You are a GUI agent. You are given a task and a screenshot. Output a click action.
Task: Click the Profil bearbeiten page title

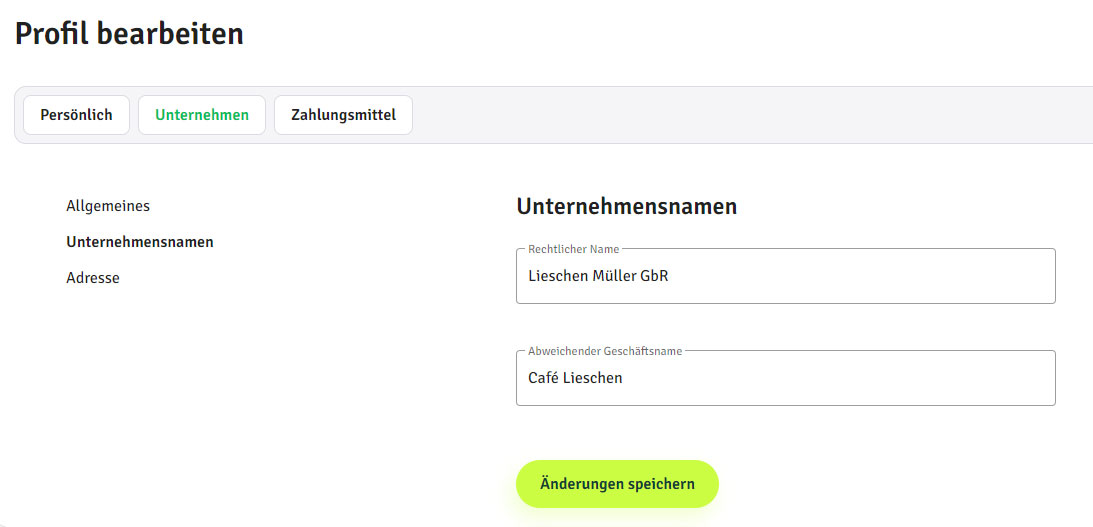click(129, 34)
